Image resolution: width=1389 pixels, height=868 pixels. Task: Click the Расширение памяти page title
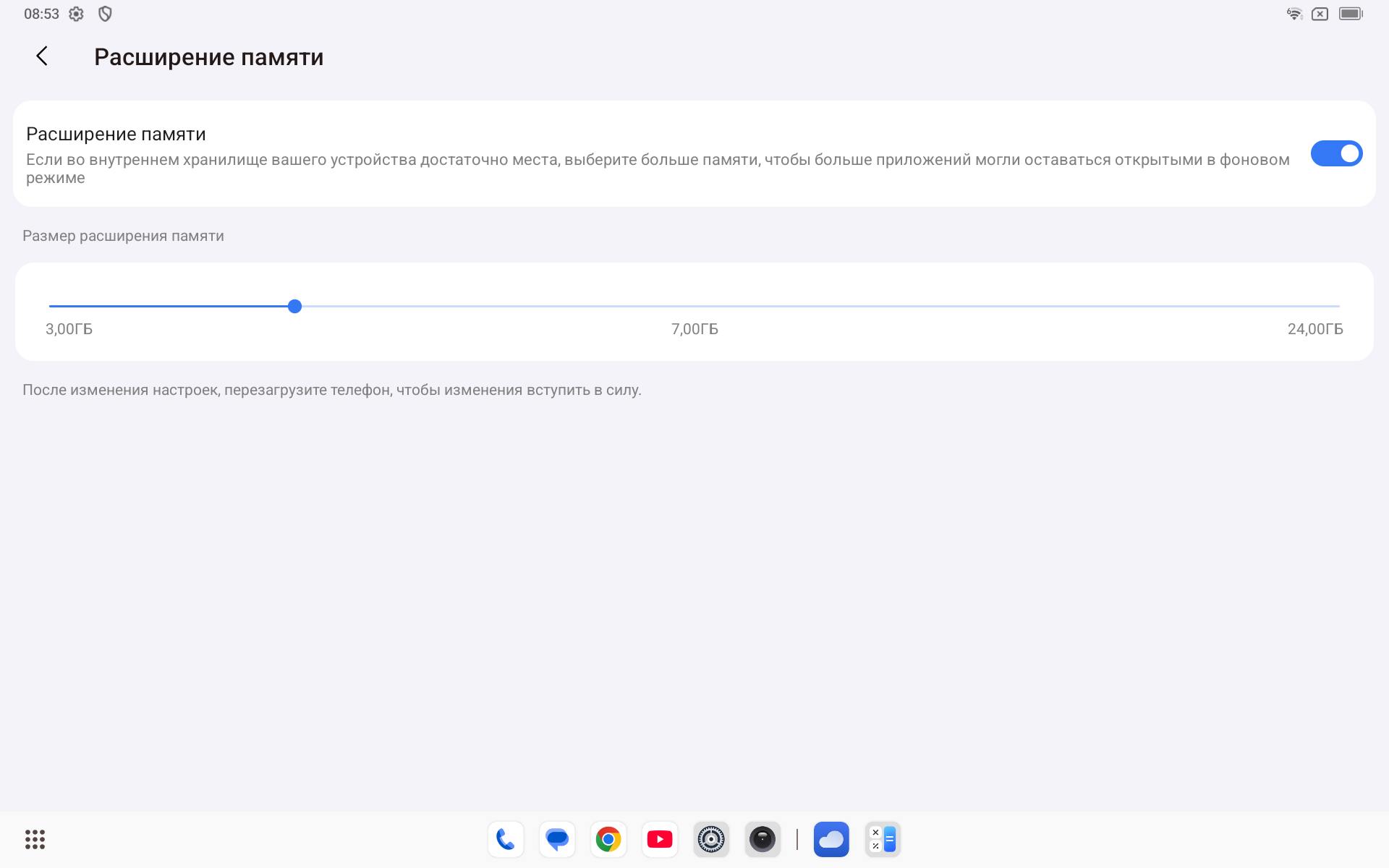[208, 57]
